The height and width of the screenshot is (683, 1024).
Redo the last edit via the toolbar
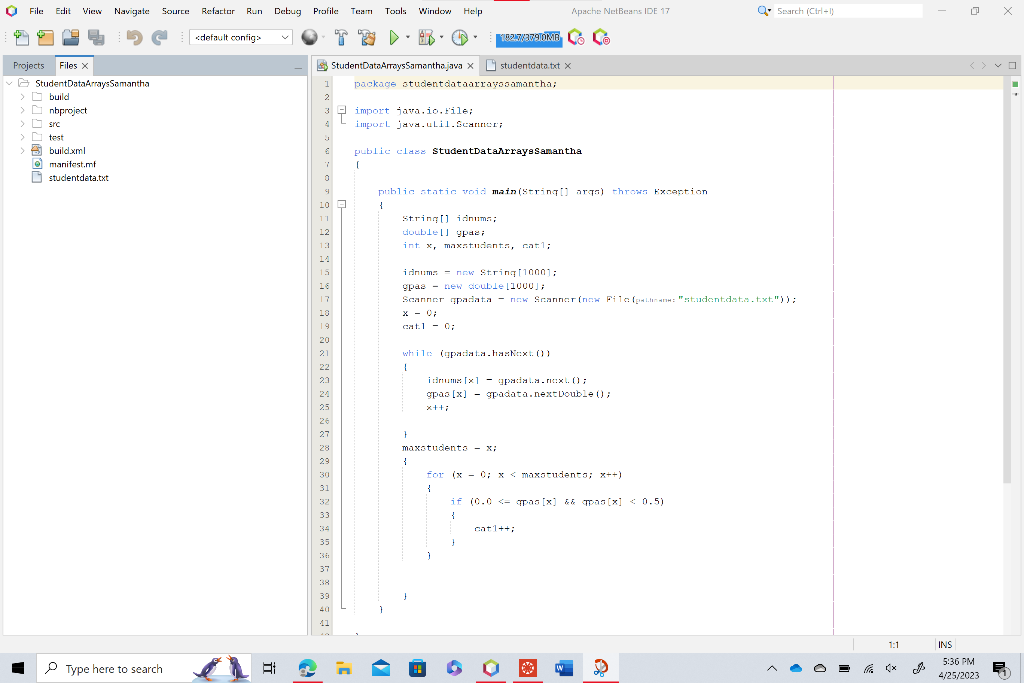click(x=159, y=36)
